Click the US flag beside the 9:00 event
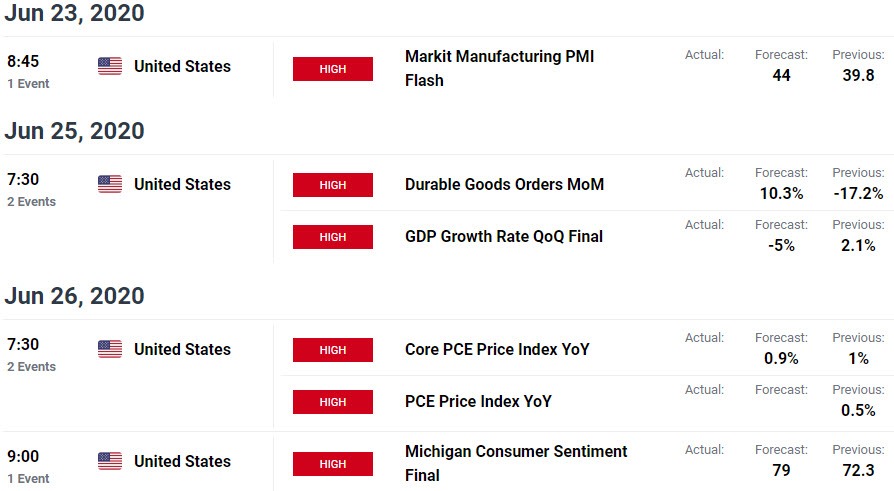The image size is (894, 491). (x=109, y=461)
